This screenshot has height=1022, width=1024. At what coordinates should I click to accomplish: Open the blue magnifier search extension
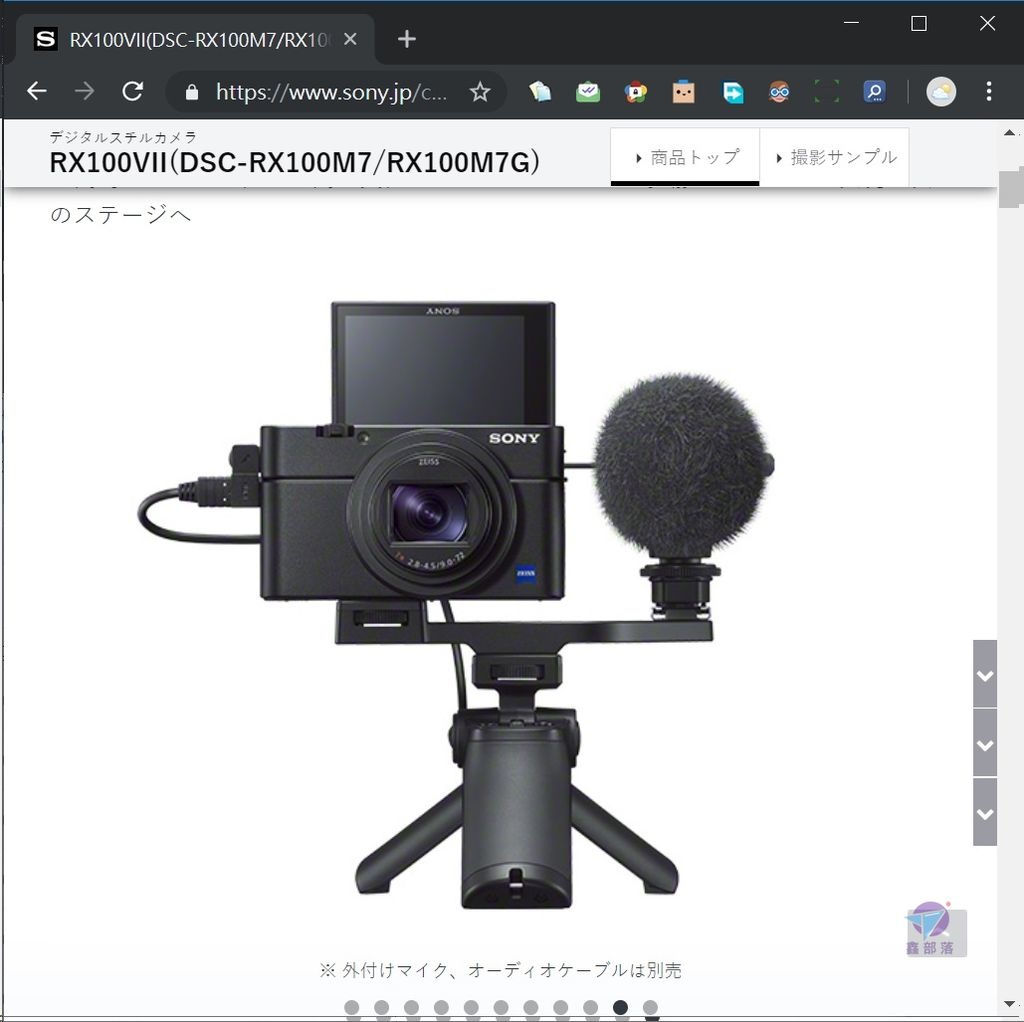point(874,91)
